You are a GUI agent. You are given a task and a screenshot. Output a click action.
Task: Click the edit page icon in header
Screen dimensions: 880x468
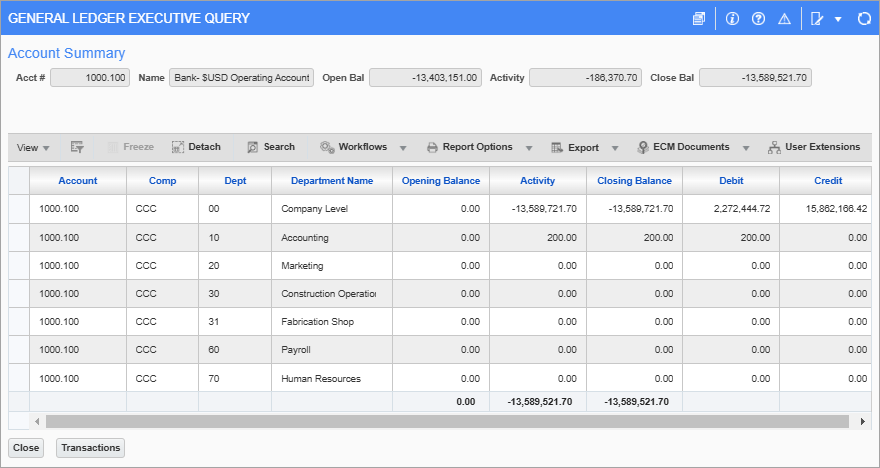click(x=817, y=19)
